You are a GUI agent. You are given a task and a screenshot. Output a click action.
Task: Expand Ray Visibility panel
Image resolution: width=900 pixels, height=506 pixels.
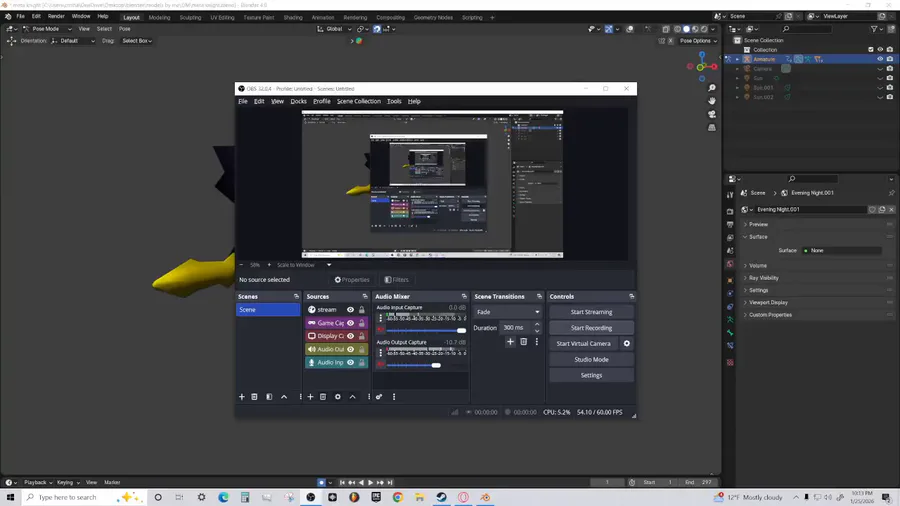763,278
